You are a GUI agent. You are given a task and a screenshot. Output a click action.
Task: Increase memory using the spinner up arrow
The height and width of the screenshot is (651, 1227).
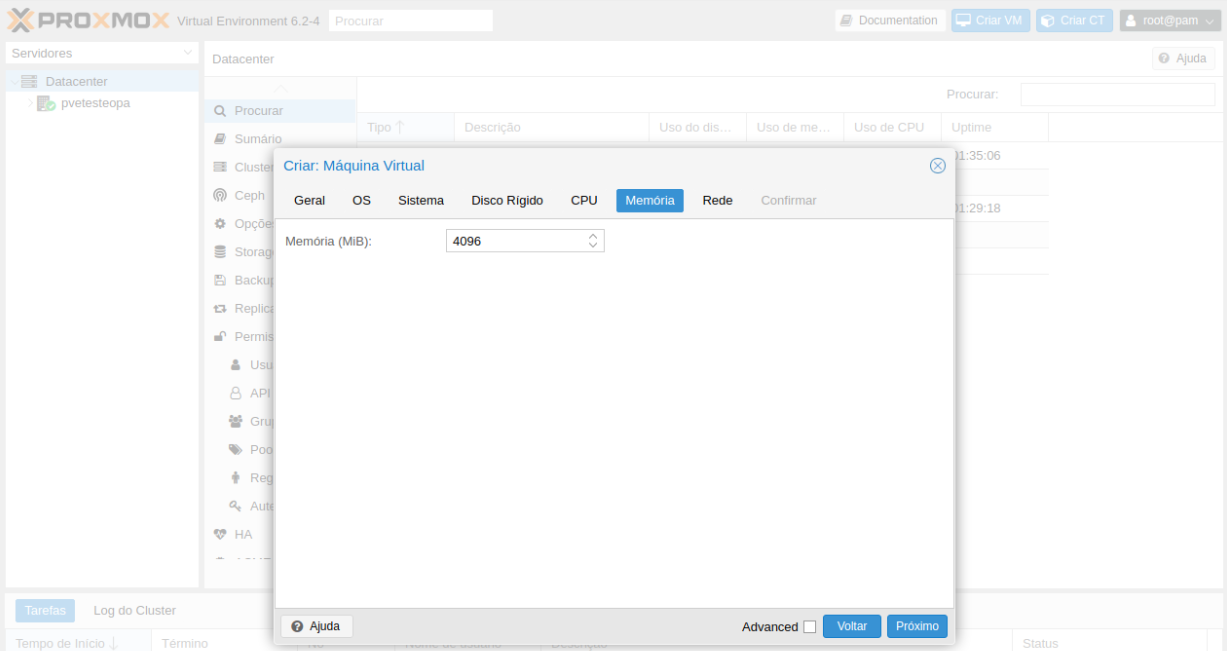coord(593,236)
